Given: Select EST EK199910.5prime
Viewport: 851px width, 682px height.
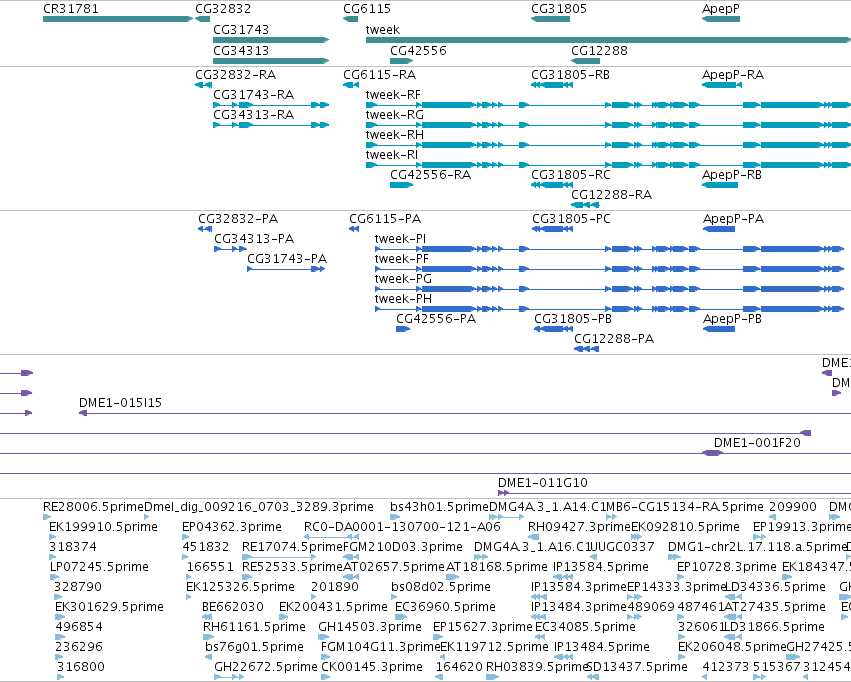Looking at the screenshot, I should pos(52,537).
